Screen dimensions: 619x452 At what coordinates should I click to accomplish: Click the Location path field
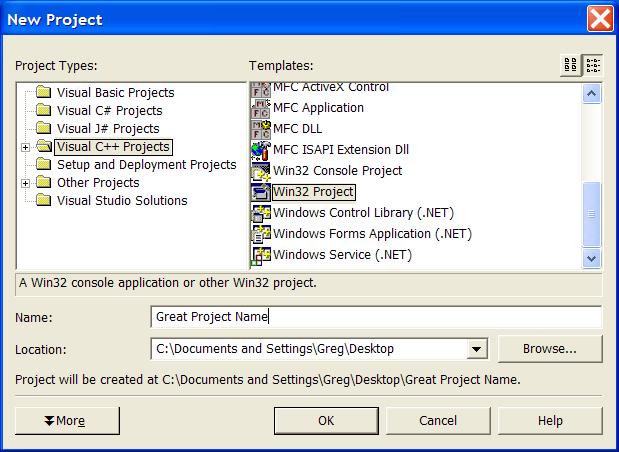pos(309,349)
